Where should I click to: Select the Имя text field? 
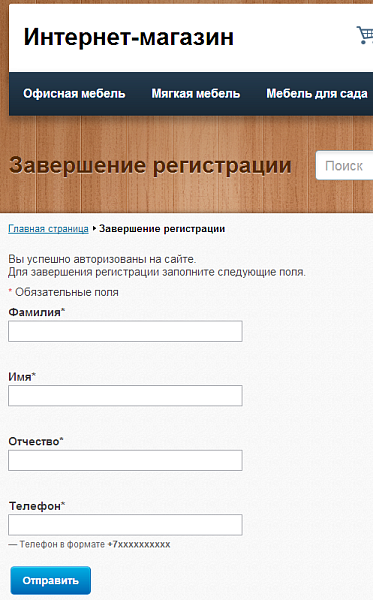125,395
